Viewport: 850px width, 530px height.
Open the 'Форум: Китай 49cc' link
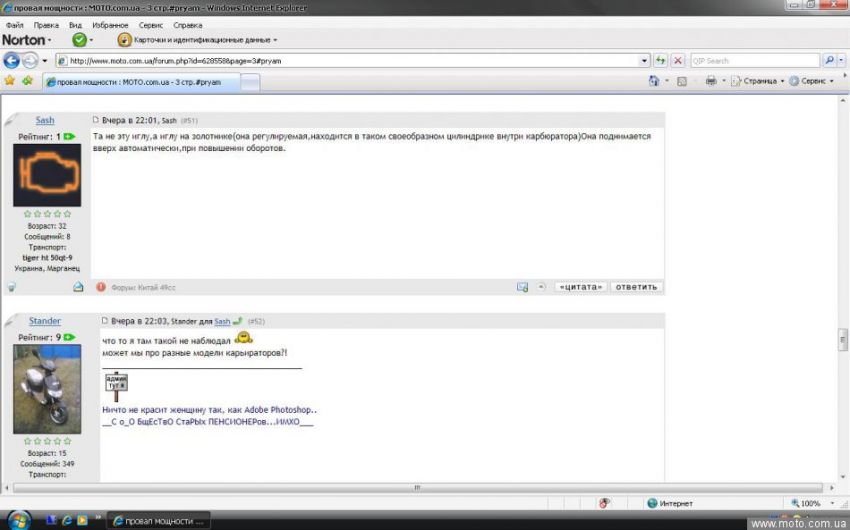[x=143, y=287]
